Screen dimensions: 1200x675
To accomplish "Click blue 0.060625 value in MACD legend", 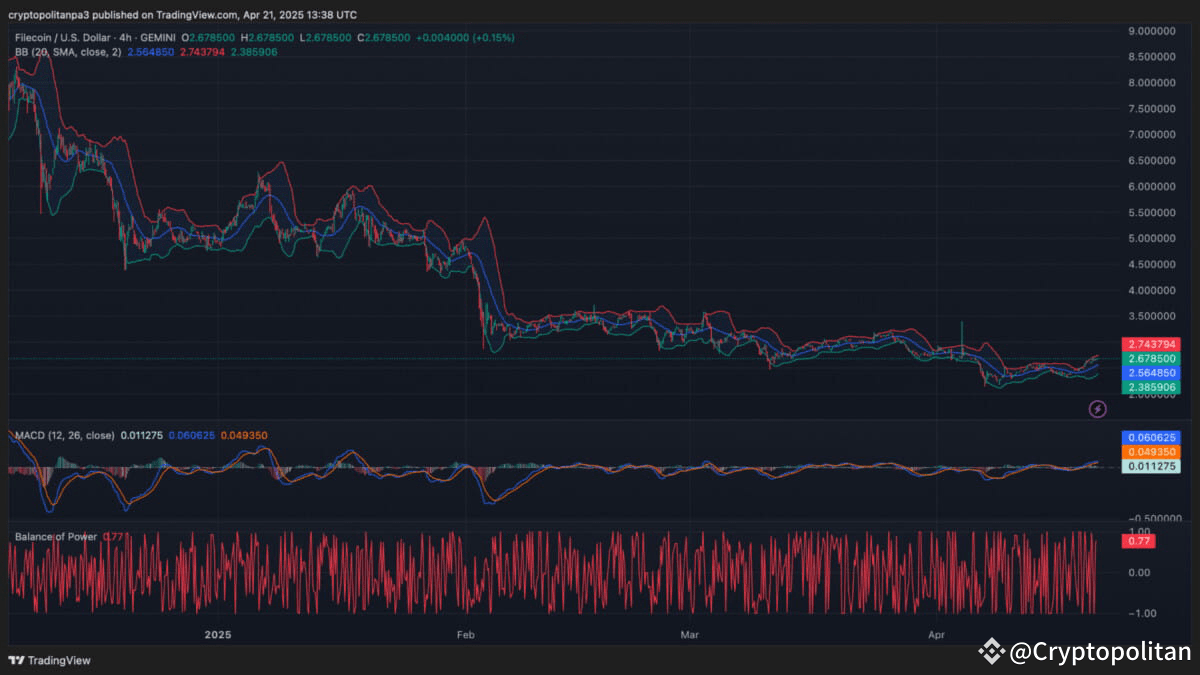I will (x=194, y=436).
